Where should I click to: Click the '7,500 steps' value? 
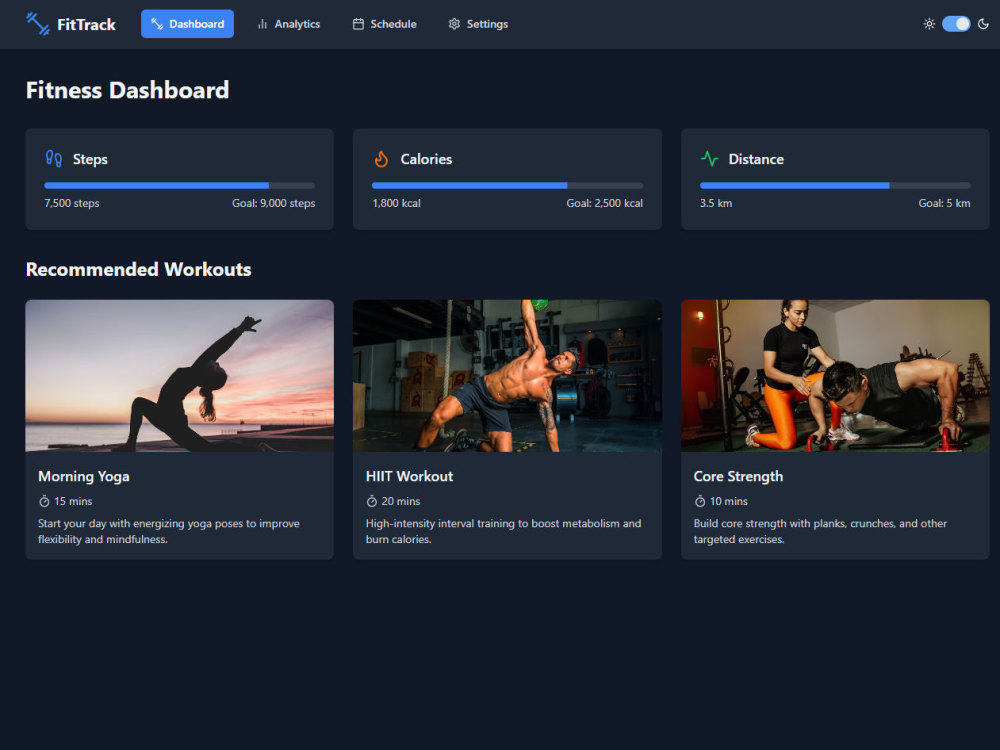coord(72,203)
